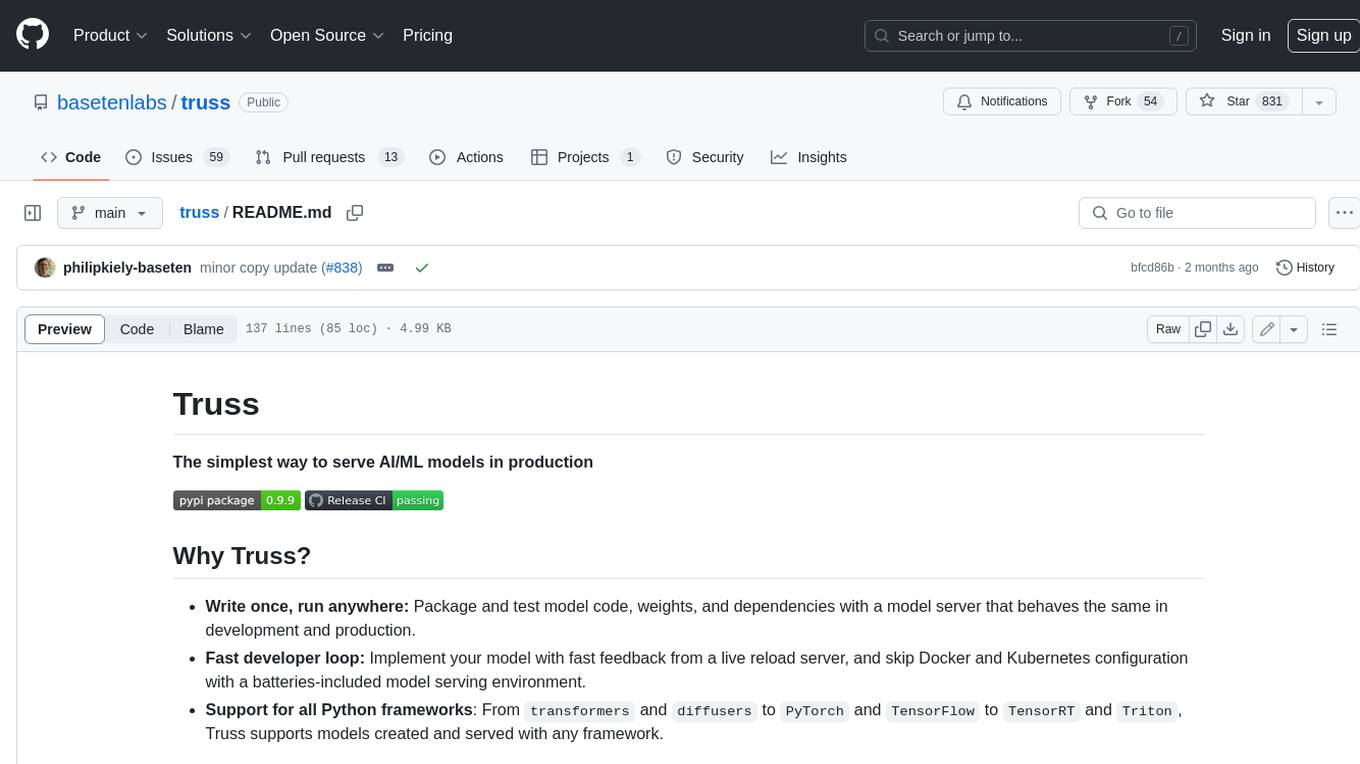Click the 'Write once, run anywhere:' text
Screen dimensions: 1360x764
[307, 606]
